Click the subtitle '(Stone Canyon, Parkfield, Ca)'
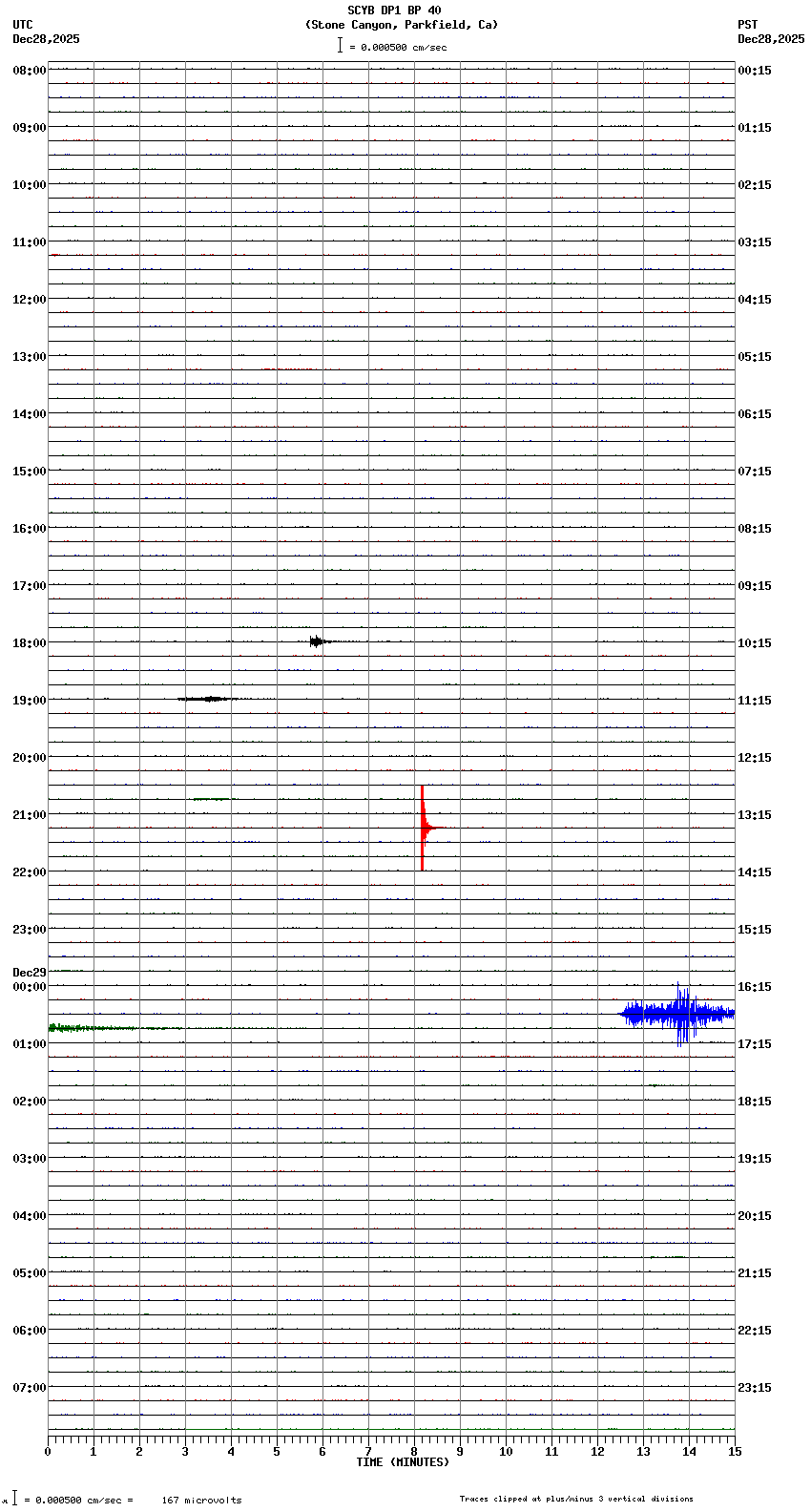This screenshot has width=811, height=1512. tap(402, 25)
